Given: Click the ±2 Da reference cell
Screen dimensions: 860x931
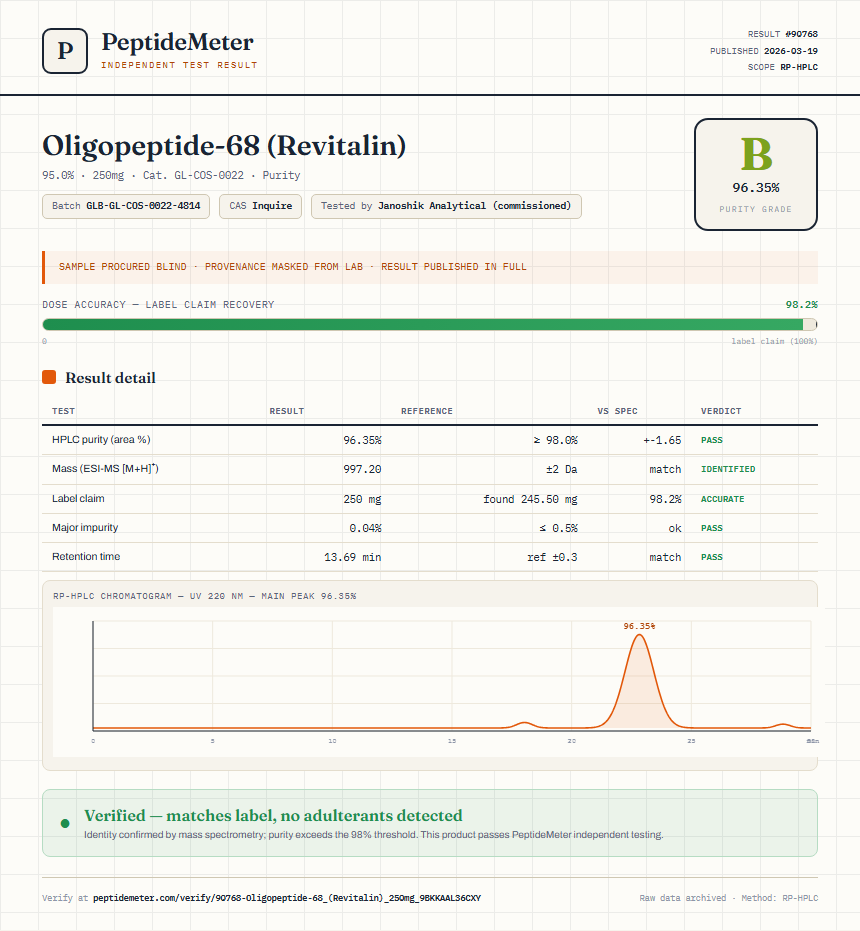Looking at the screenshot, I should pyautogui.click(x=562, y=469).
